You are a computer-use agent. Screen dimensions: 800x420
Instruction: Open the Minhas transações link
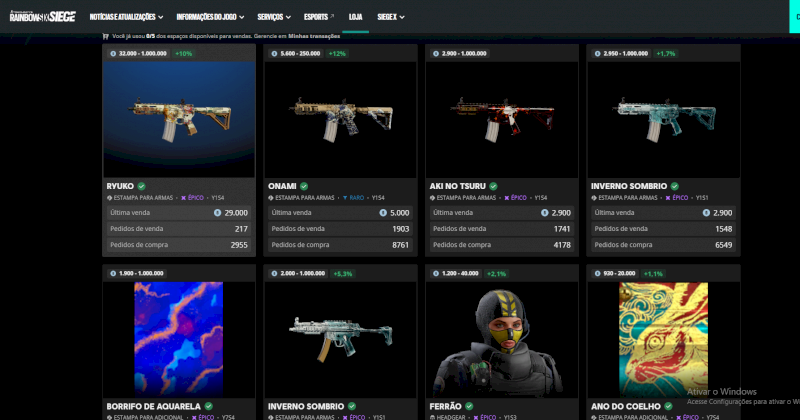tap(314, 36)
